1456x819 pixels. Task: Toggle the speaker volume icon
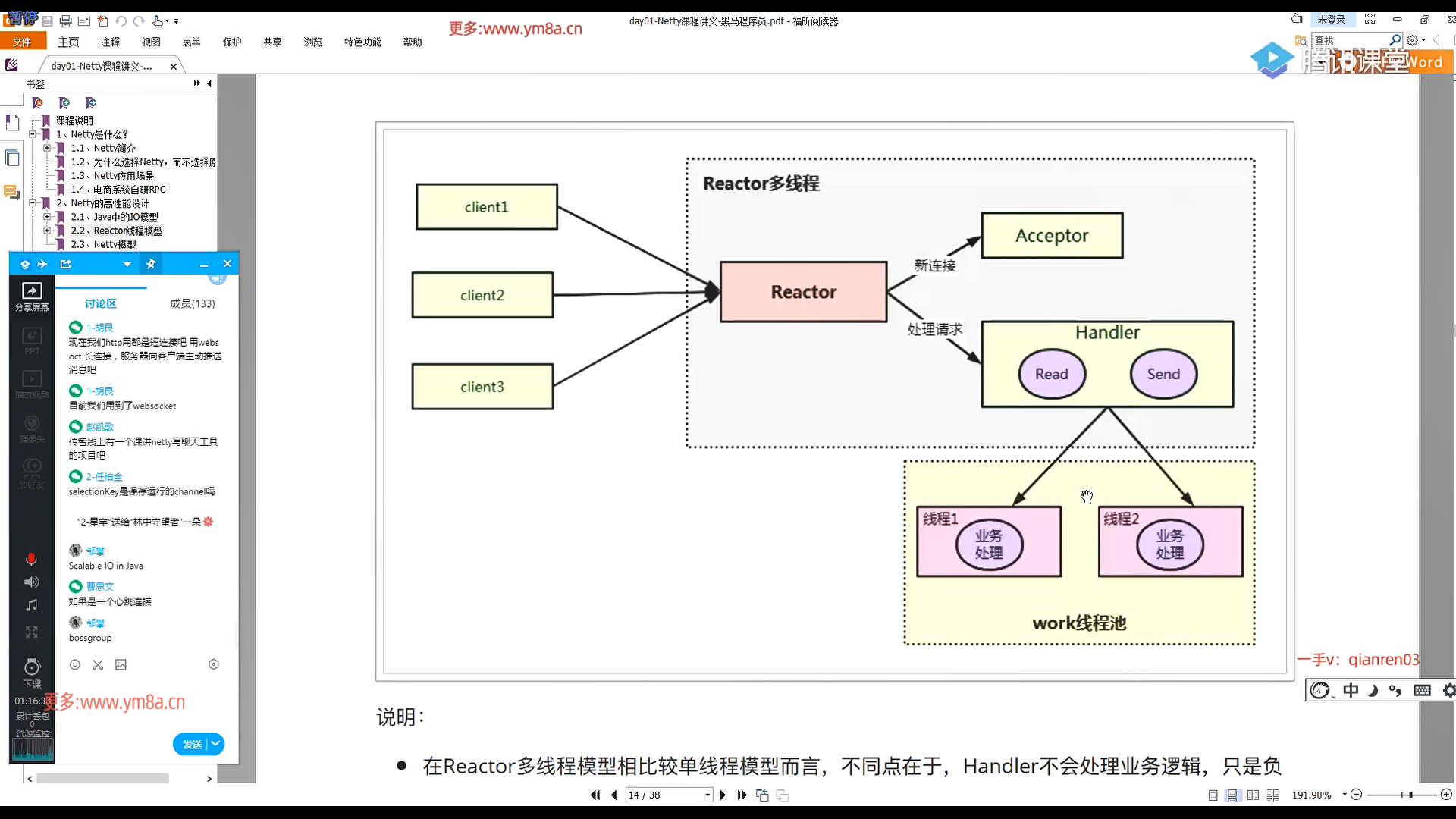(x=31, y=582)
